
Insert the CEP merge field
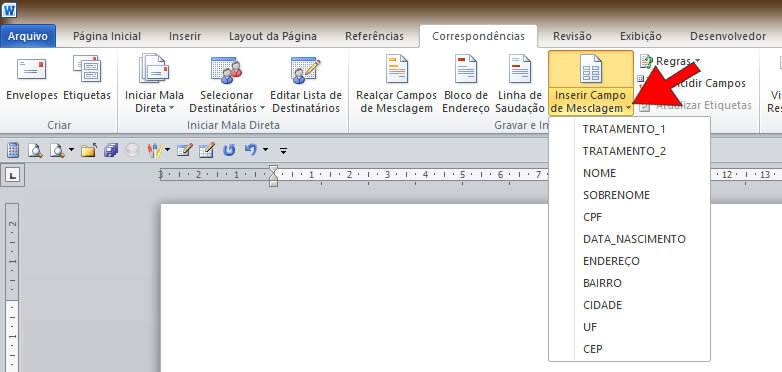pos(629,349)
